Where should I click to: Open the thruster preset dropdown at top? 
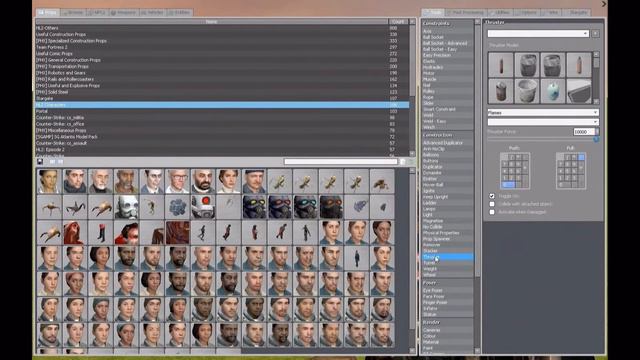coord(538,33)
